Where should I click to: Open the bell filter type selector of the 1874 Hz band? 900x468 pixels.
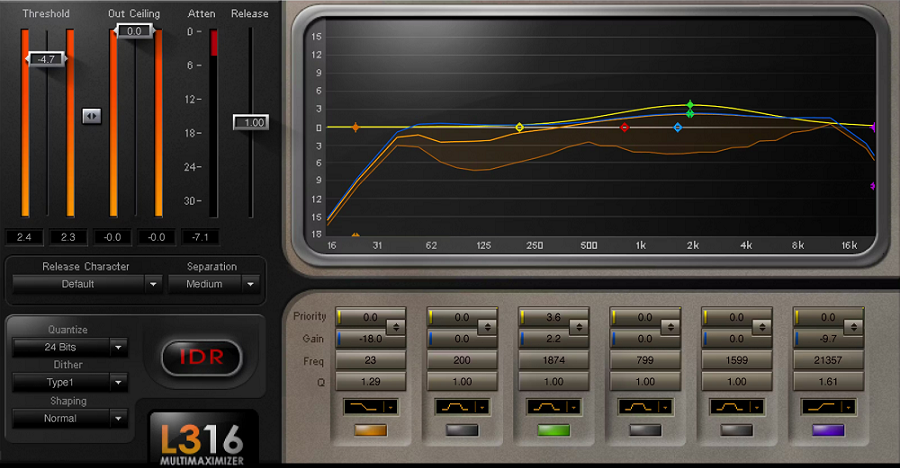[553, 407]
